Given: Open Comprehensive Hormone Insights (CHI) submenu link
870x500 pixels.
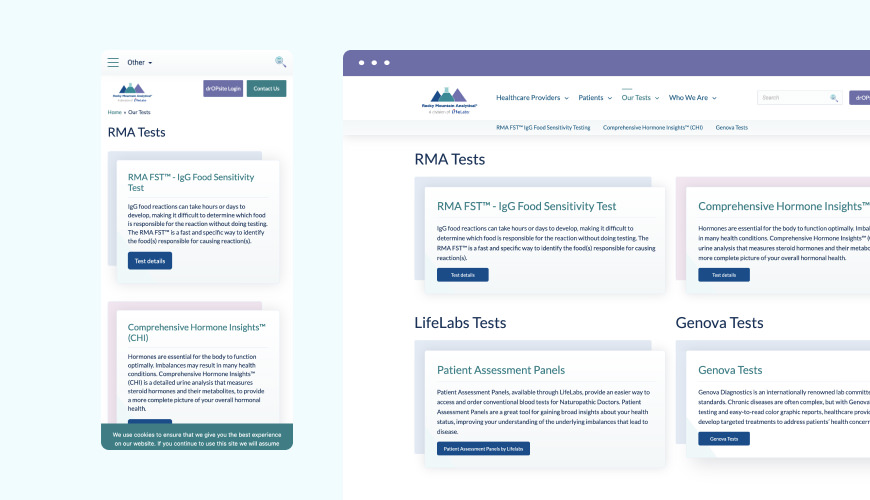Looking at the screenshot, I should (652, 128).
